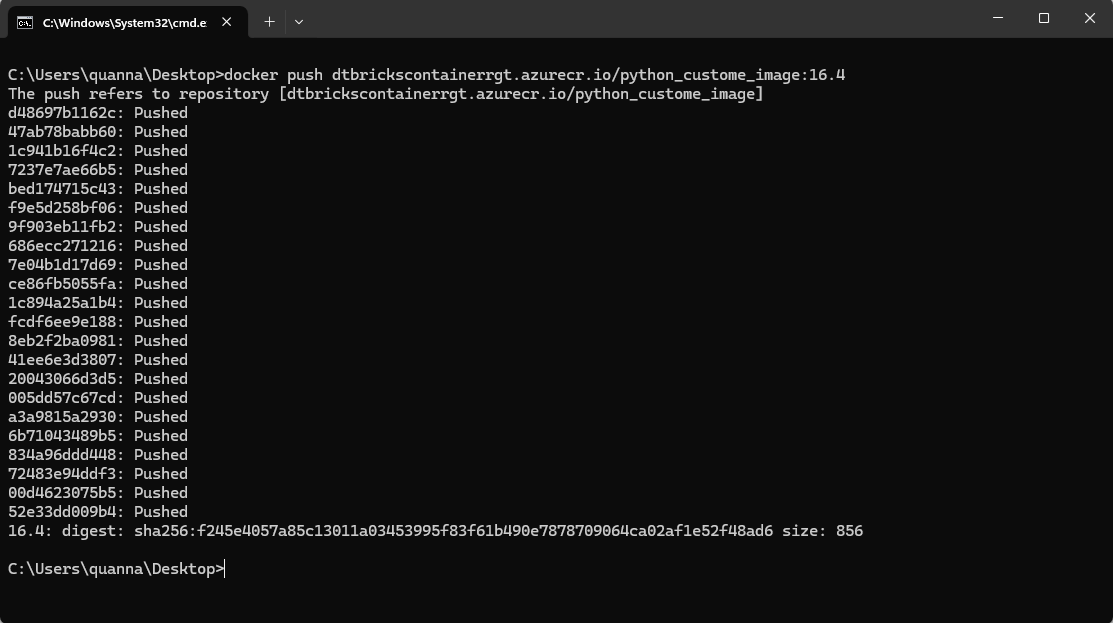1113x623 pixels.
Task: Open a new tab with the plus button
Action: 269,21
